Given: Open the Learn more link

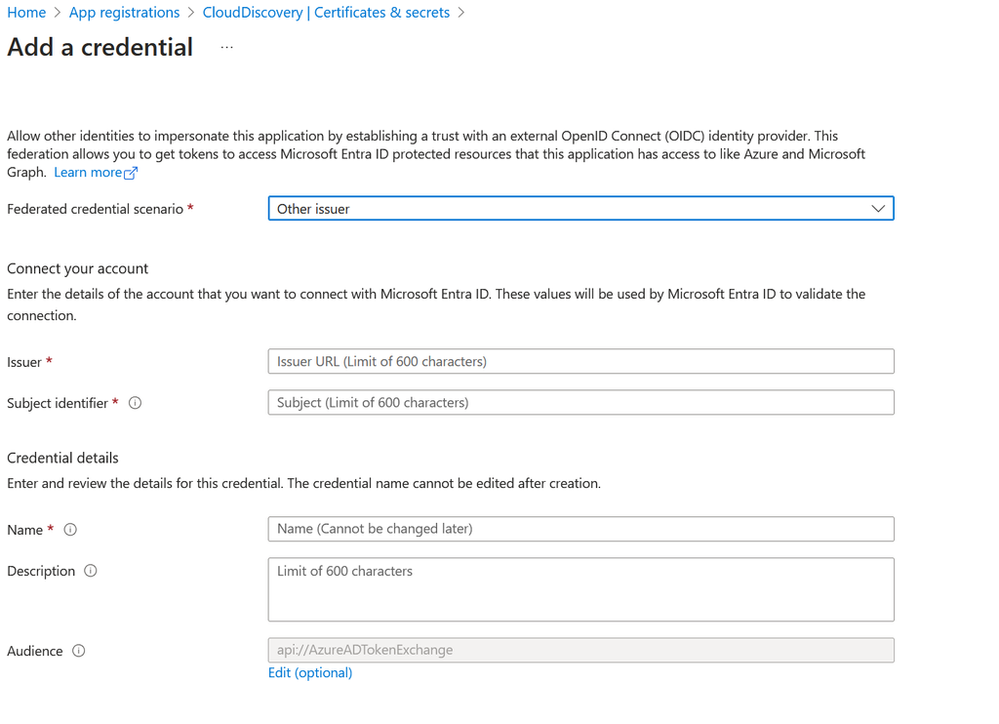Looking at the screenshot, I should (x=88, y=172).
